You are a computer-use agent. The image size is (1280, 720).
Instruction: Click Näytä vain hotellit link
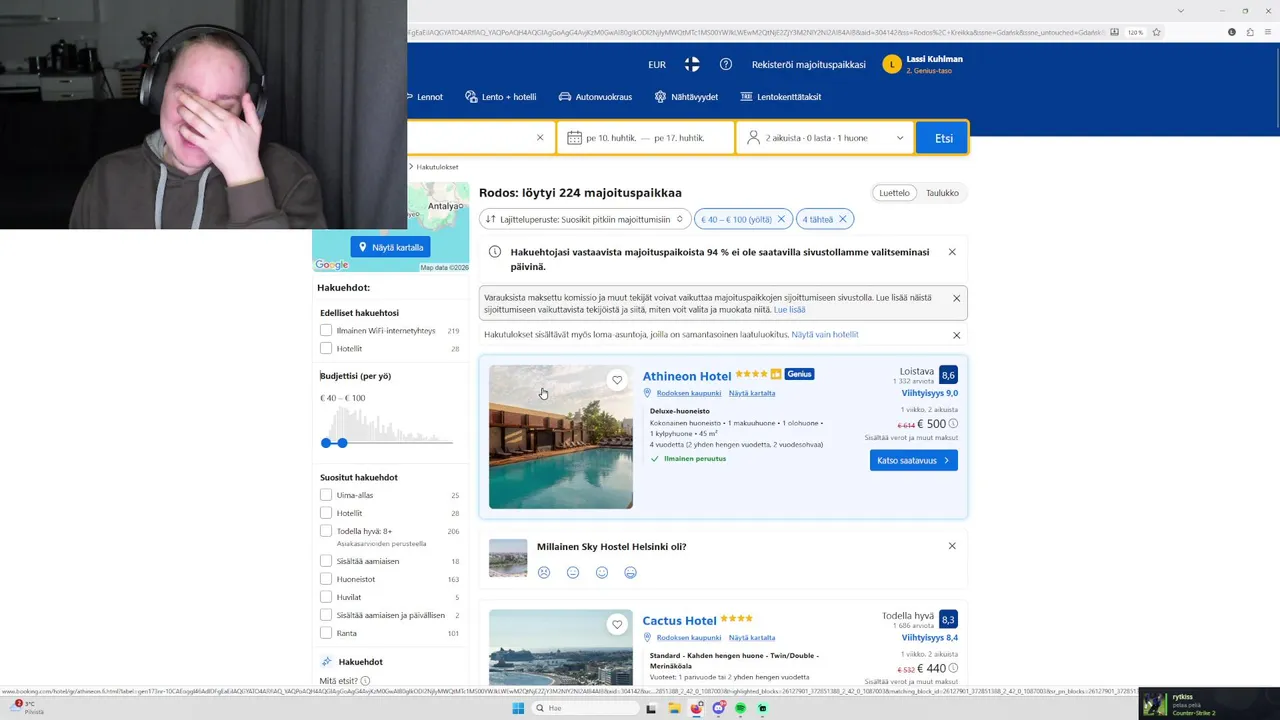point(825,334)
